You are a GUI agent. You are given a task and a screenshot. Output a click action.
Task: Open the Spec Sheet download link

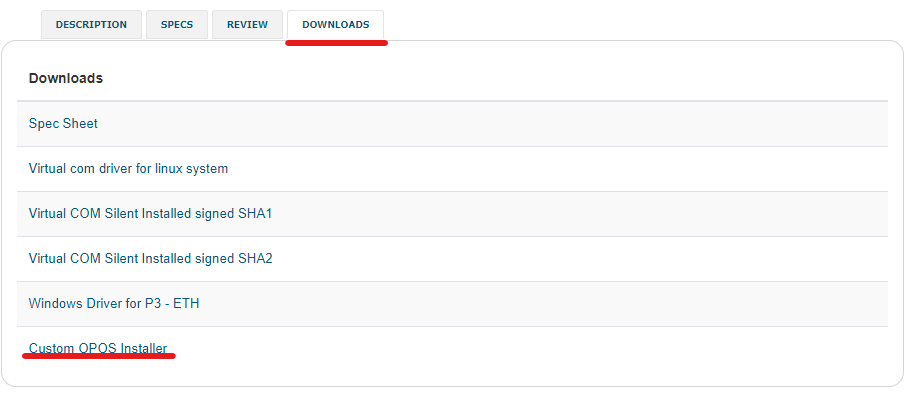tap(63, 123)
